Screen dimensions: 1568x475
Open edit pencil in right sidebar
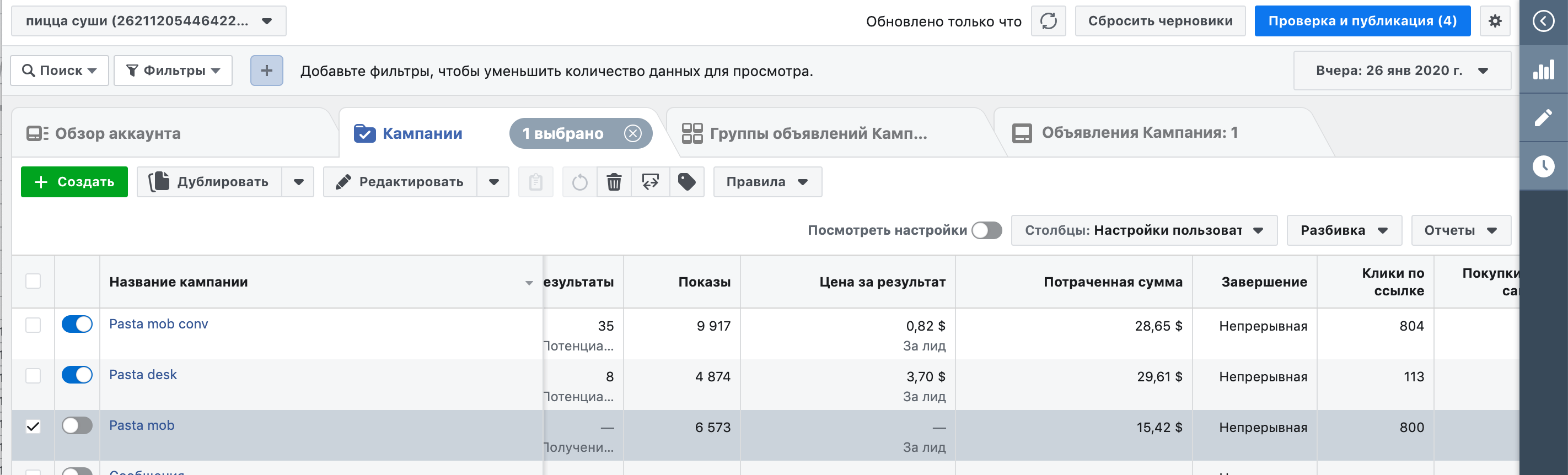pos(1543,117)
